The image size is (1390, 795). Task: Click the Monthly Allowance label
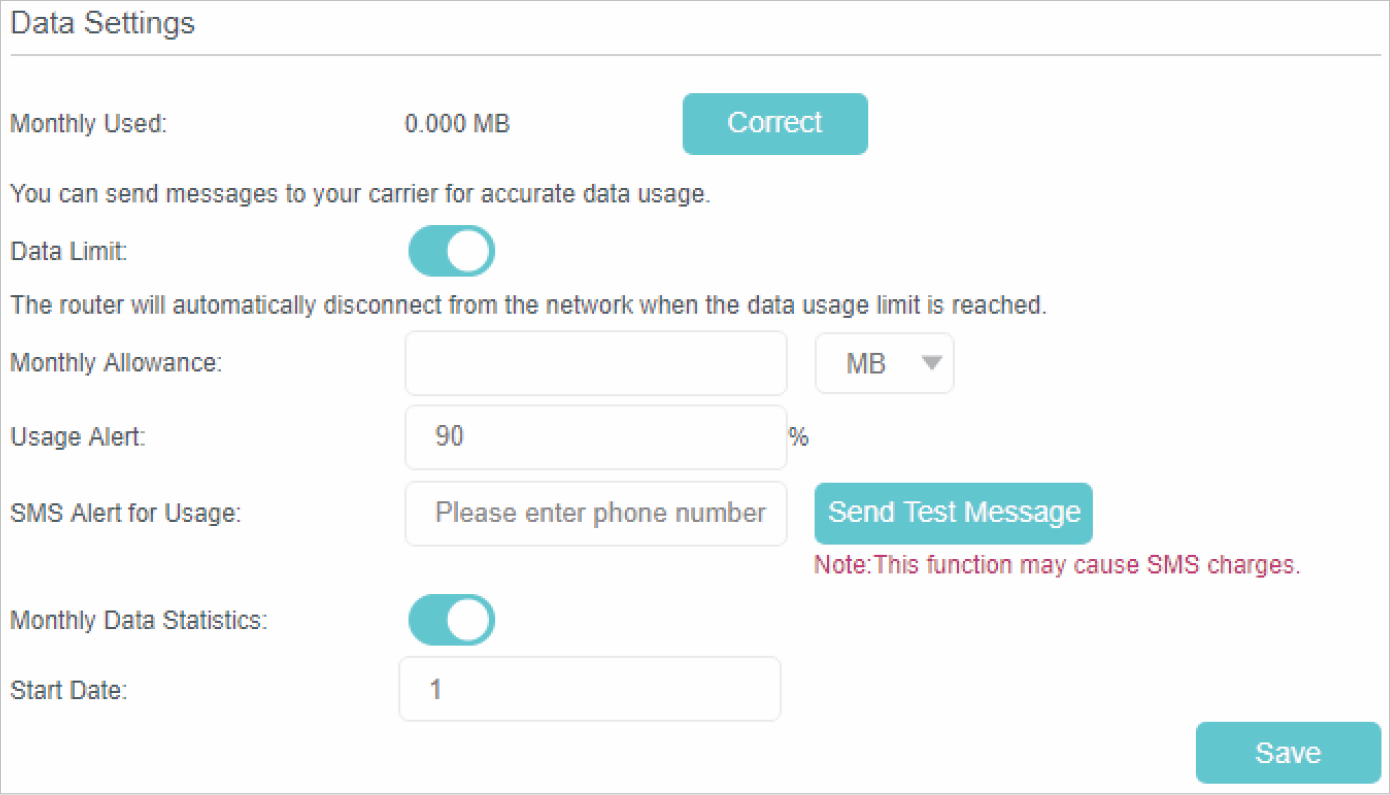point(116,363)
